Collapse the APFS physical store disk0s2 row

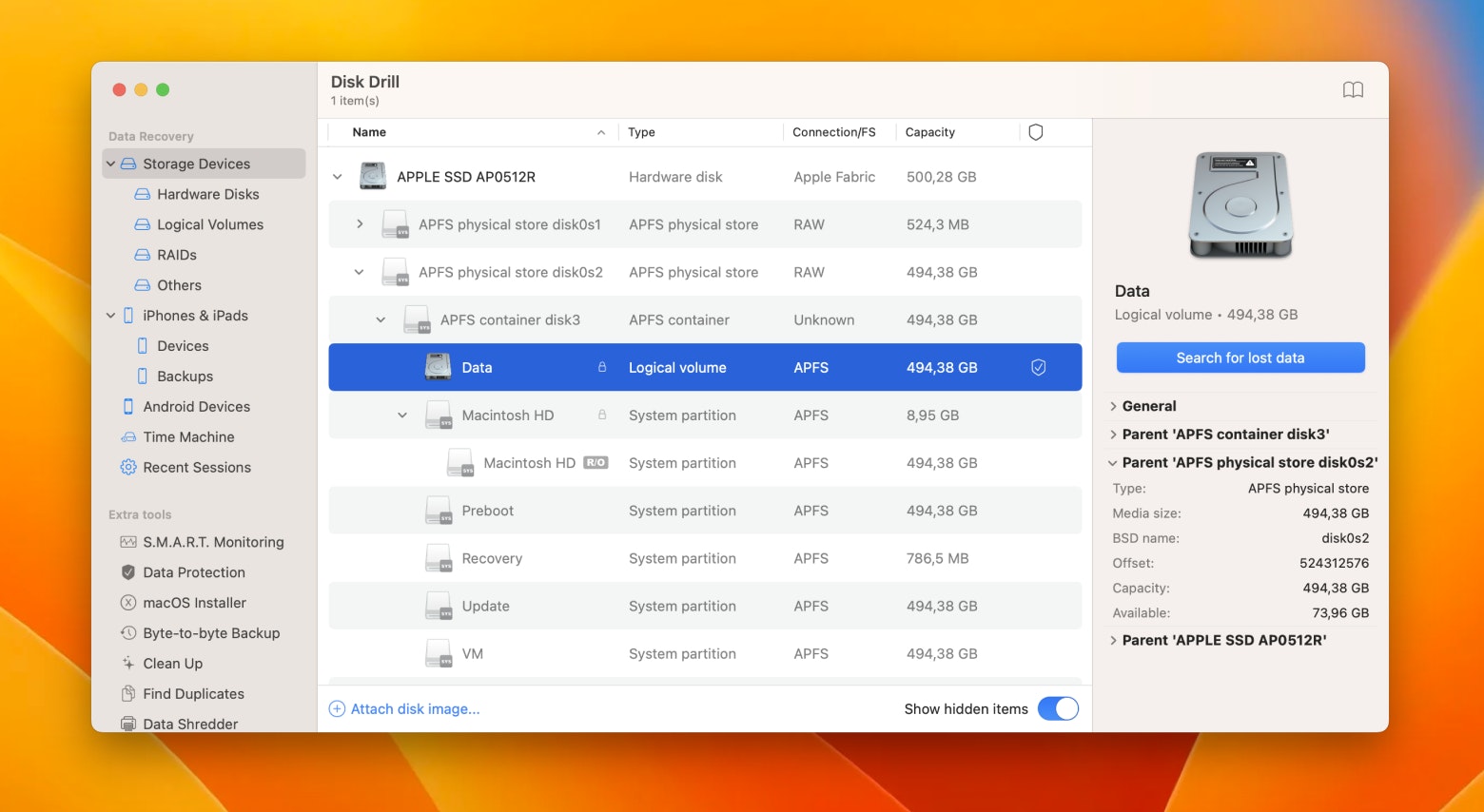click(359, 272)
